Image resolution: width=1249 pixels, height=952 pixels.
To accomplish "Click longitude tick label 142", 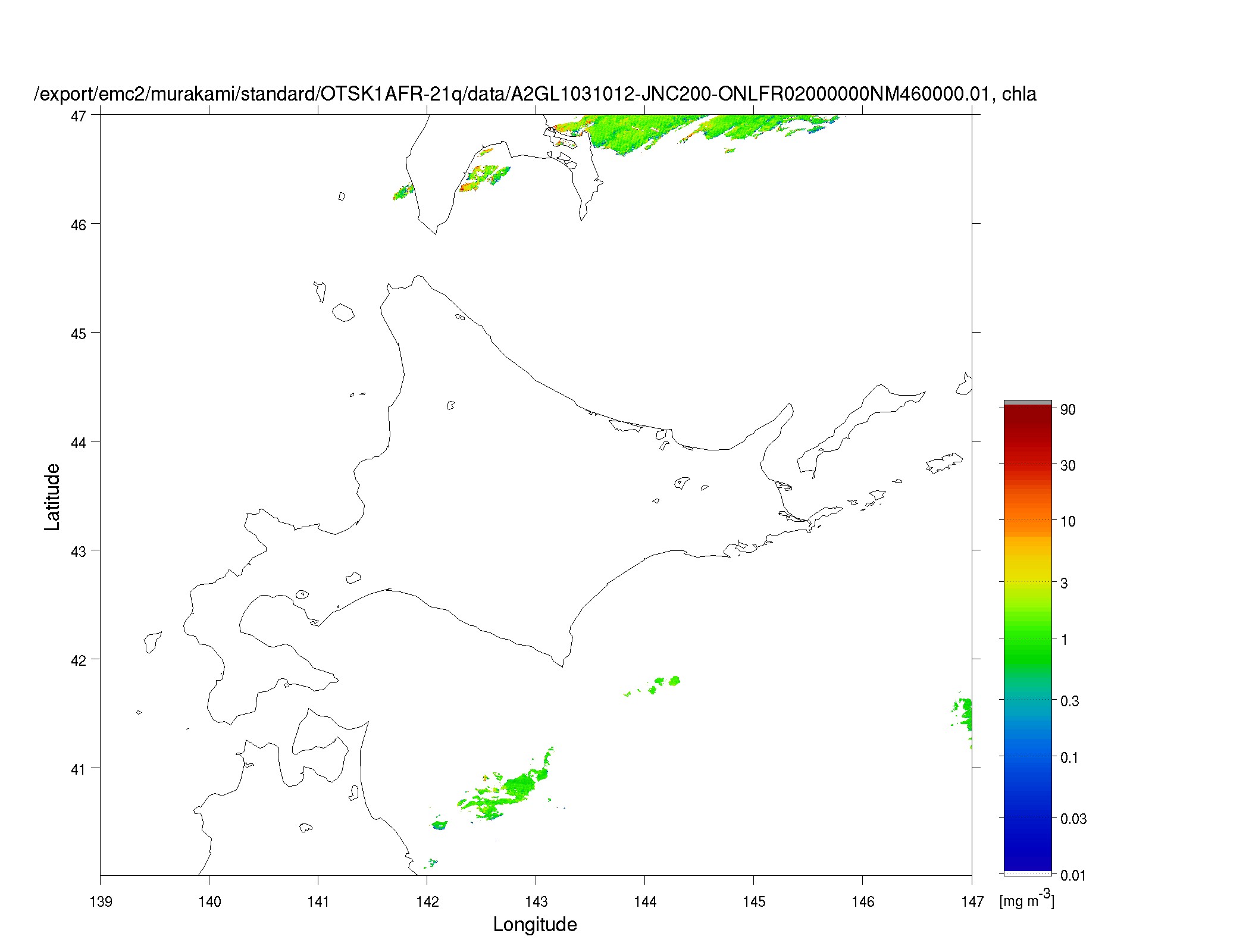I will [427, 901].
